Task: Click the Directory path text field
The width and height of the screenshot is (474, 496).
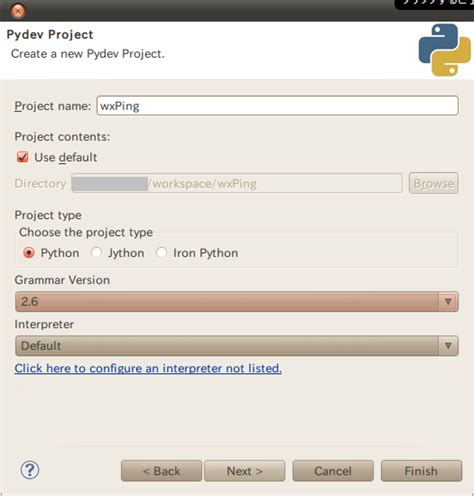Action: click(237, 183)
